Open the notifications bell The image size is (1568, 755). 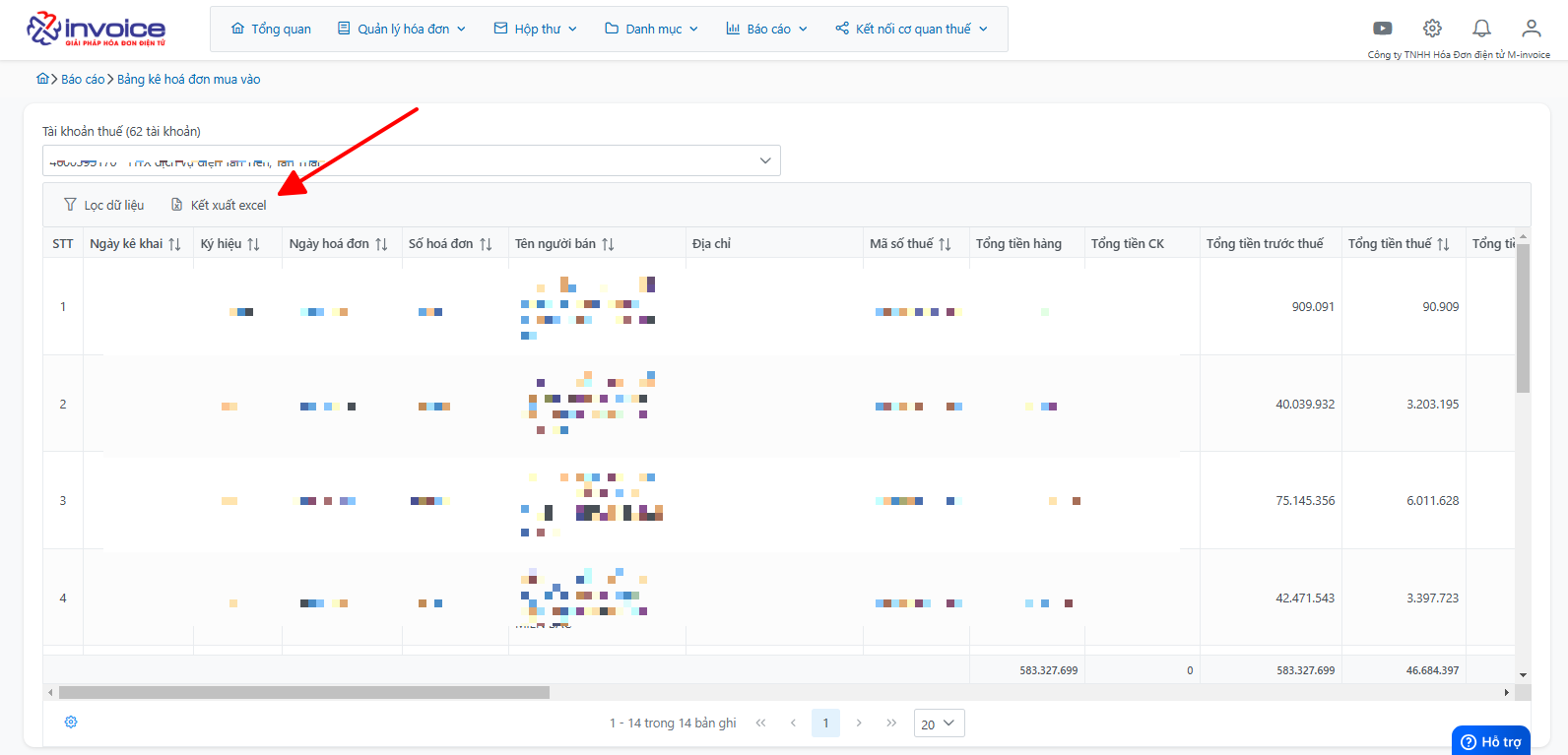coord(1481,29)
